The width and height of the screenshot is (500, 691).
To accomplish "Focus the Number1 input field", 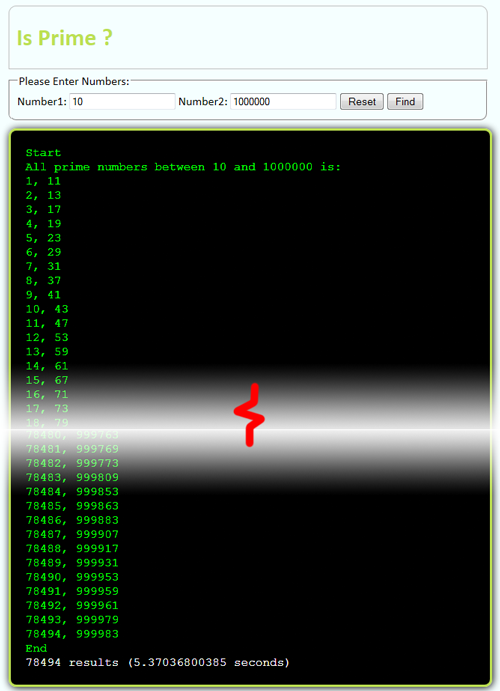I will [x=122, y=101].
